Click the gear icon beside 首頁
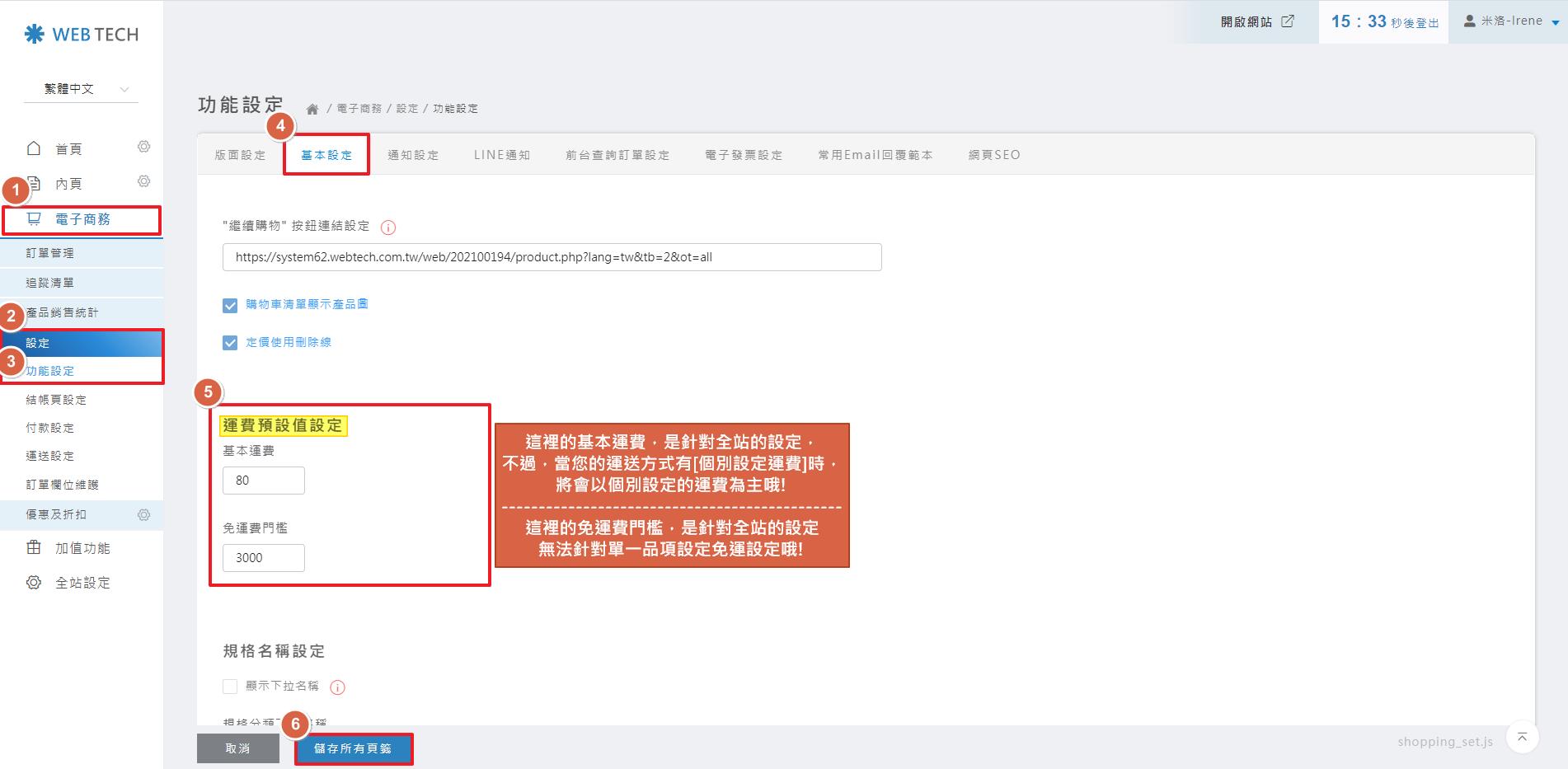1568x769 pixels. pyautogui.click(x=143, y=147)
